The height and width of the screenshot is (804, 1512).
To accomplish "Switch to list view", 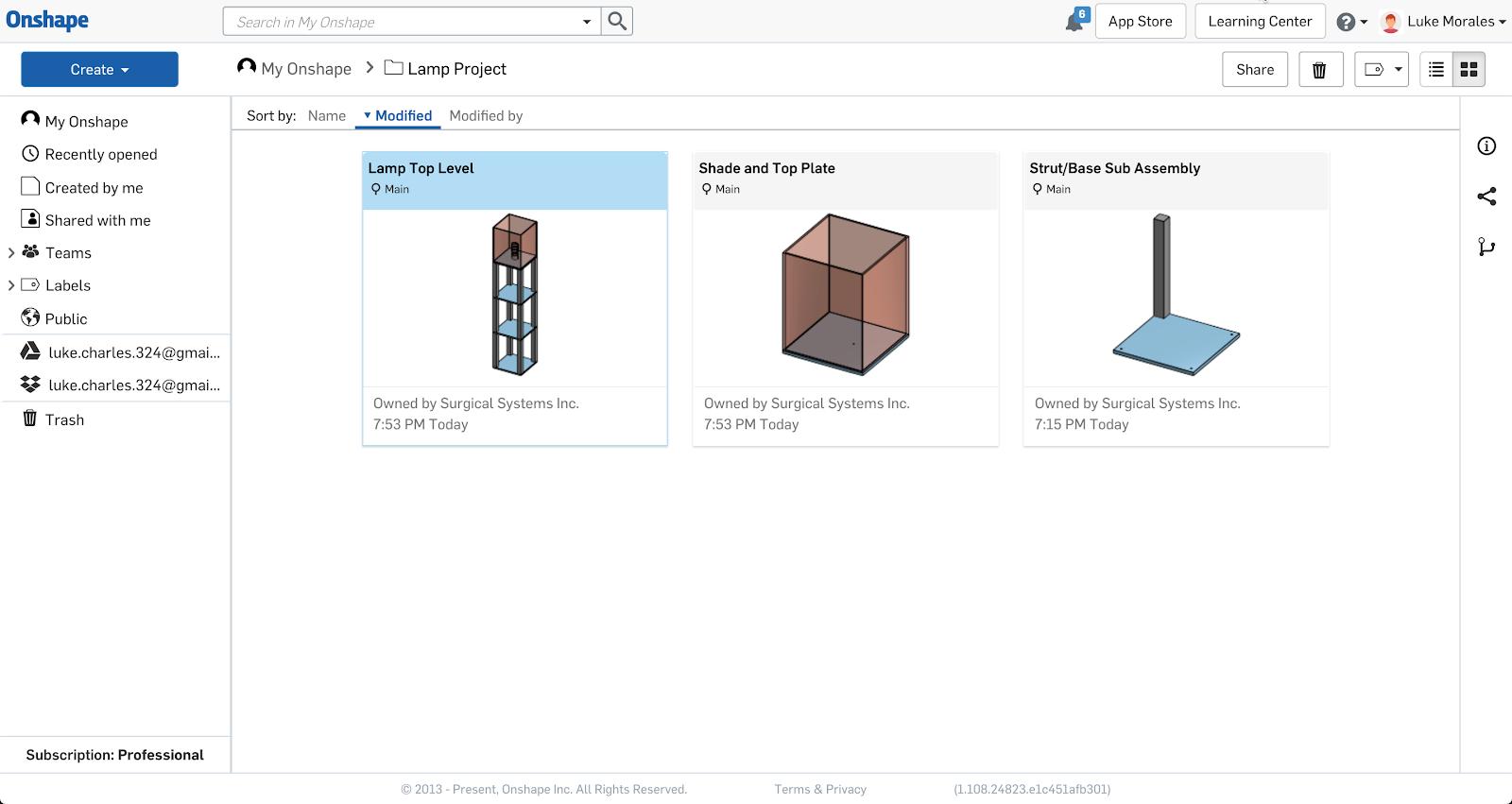I will click(1436, 69).
